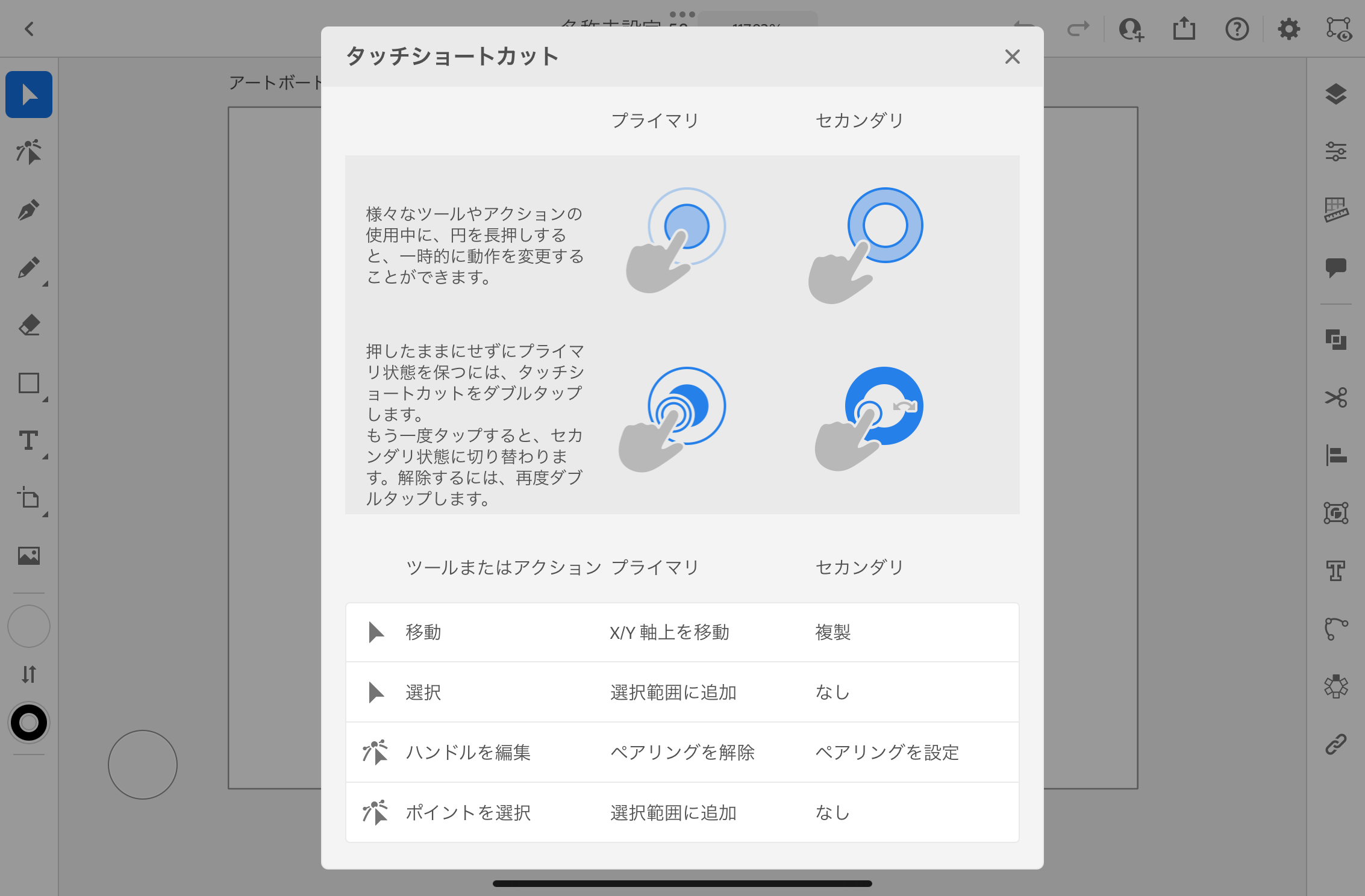Viewport: 1365px width, 896px height.
Task: Select the Pen tool
Action: click(x=28, y=210)
